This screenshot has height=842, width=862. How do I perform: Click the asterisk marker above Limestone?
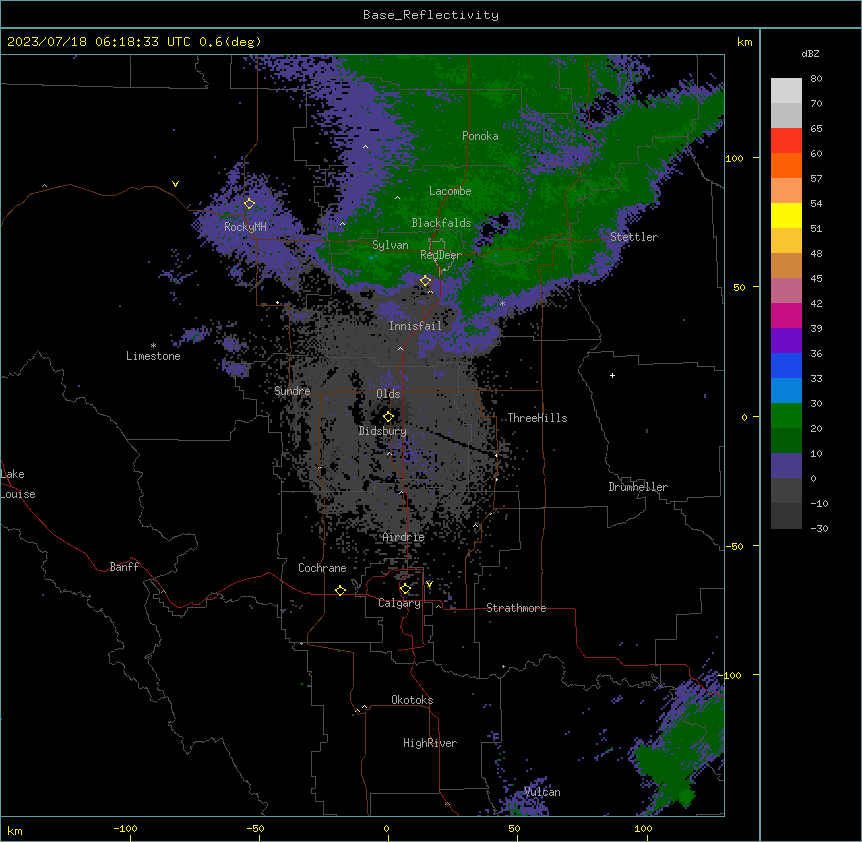pos(153,345)
